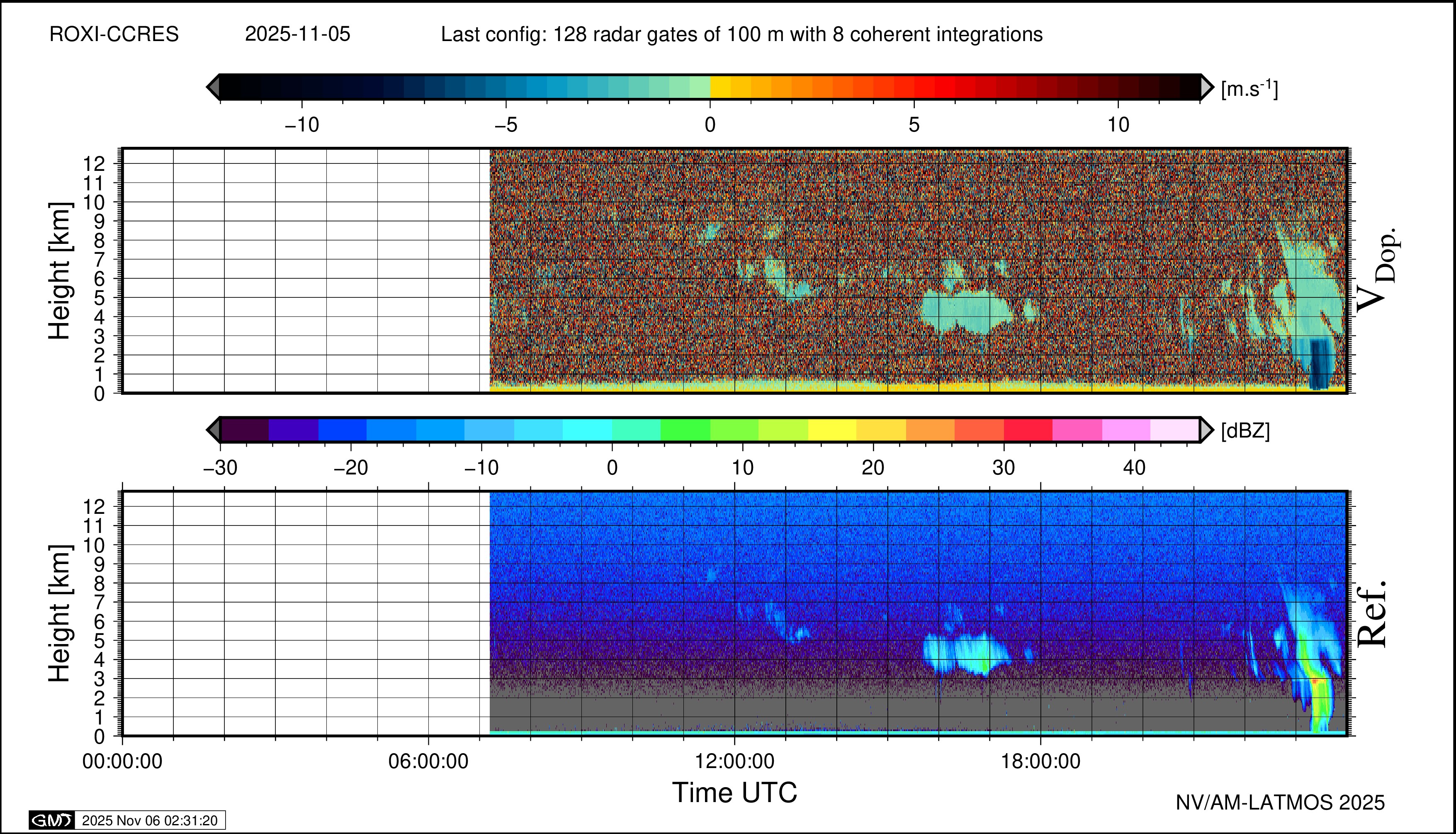Click the GMT logo in the footer
The width and height of the screenshot is (1456, 834).
point(51,820)
